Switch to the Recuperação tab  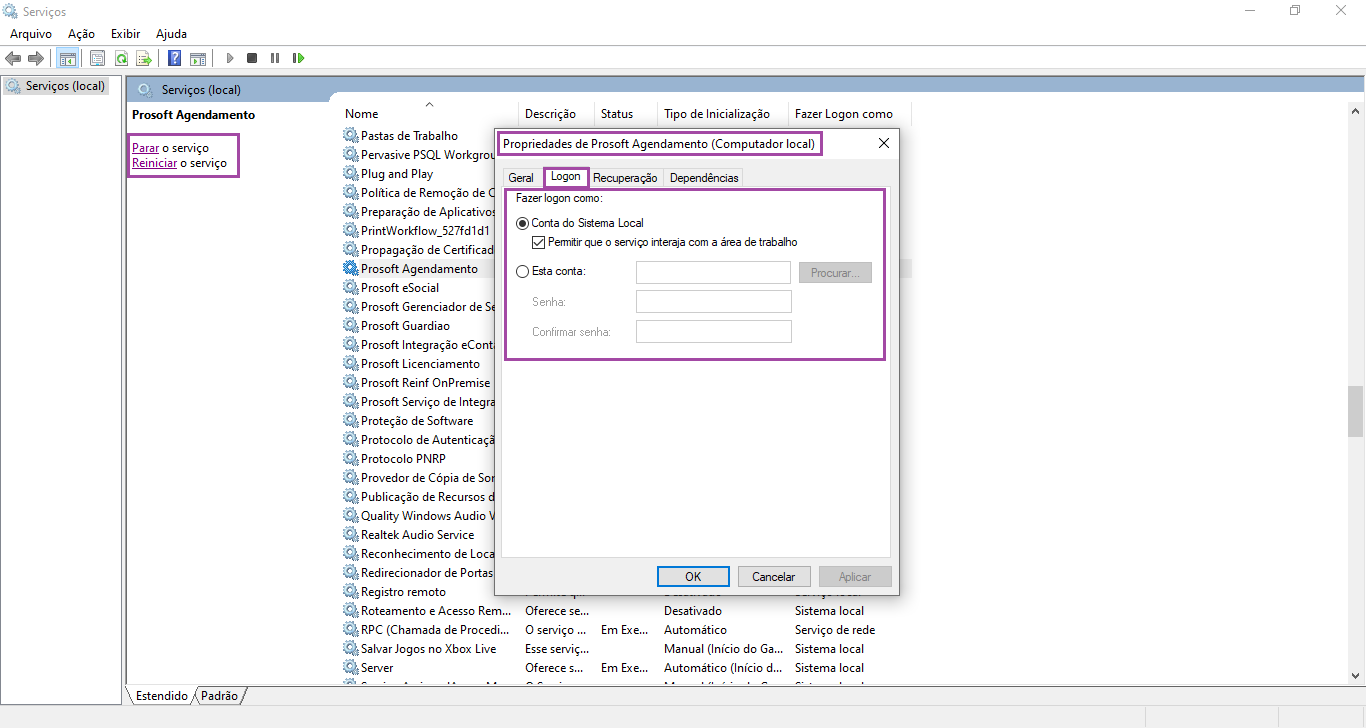tap(625, 178)
